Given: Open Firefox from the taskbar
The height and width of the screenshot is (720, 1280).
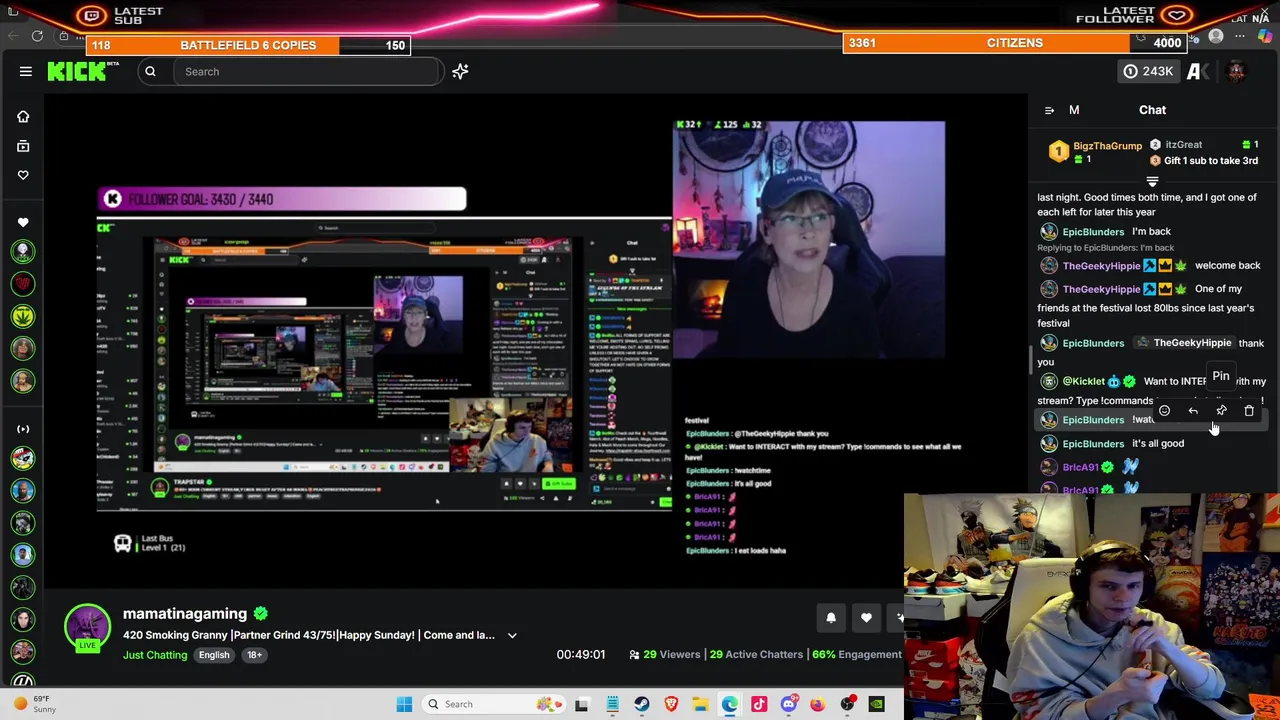Looking at the screenshot, I should (x=818, y=704).
